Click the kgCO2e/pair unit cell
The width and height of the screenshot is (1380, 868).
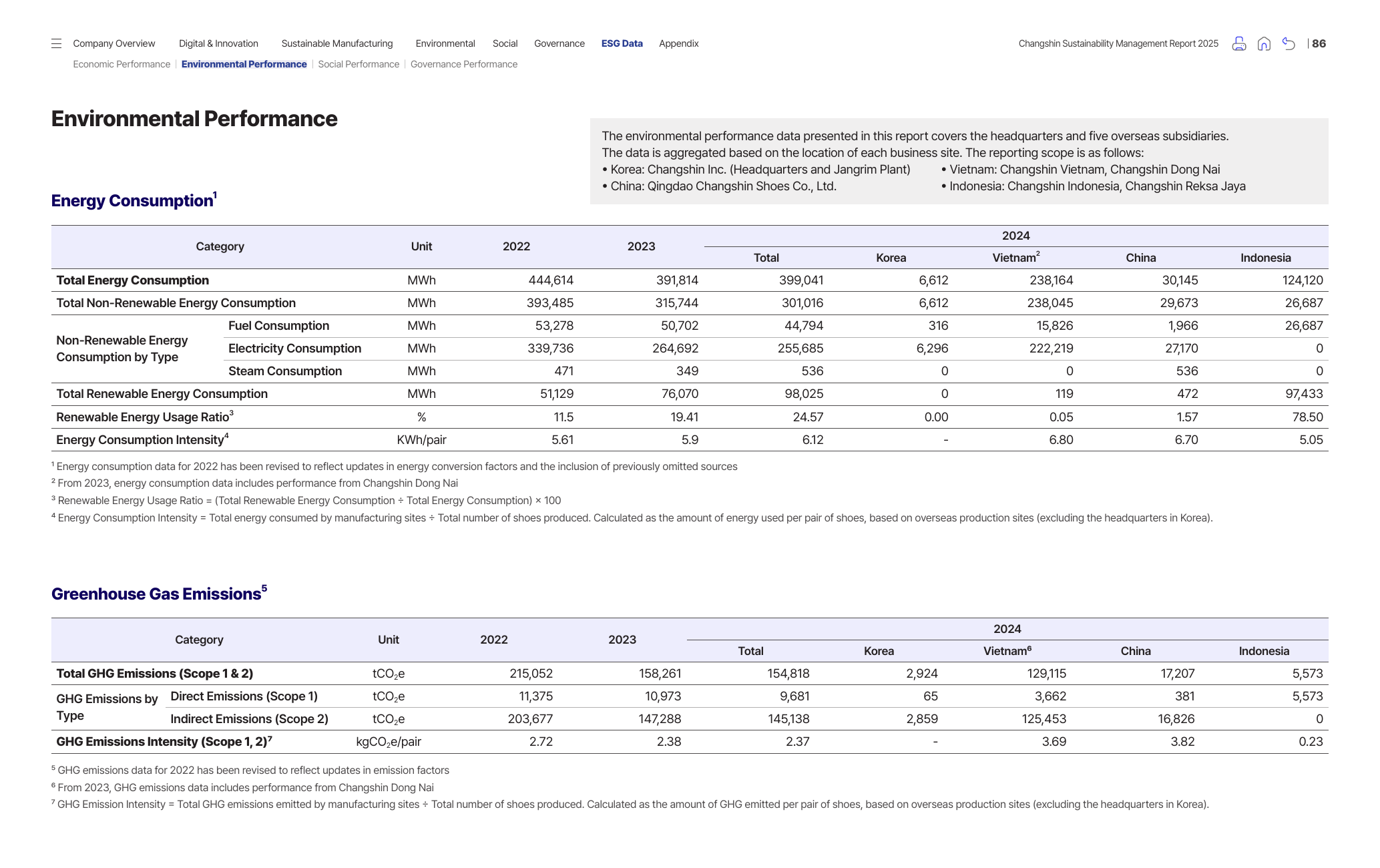pos(389,742)
